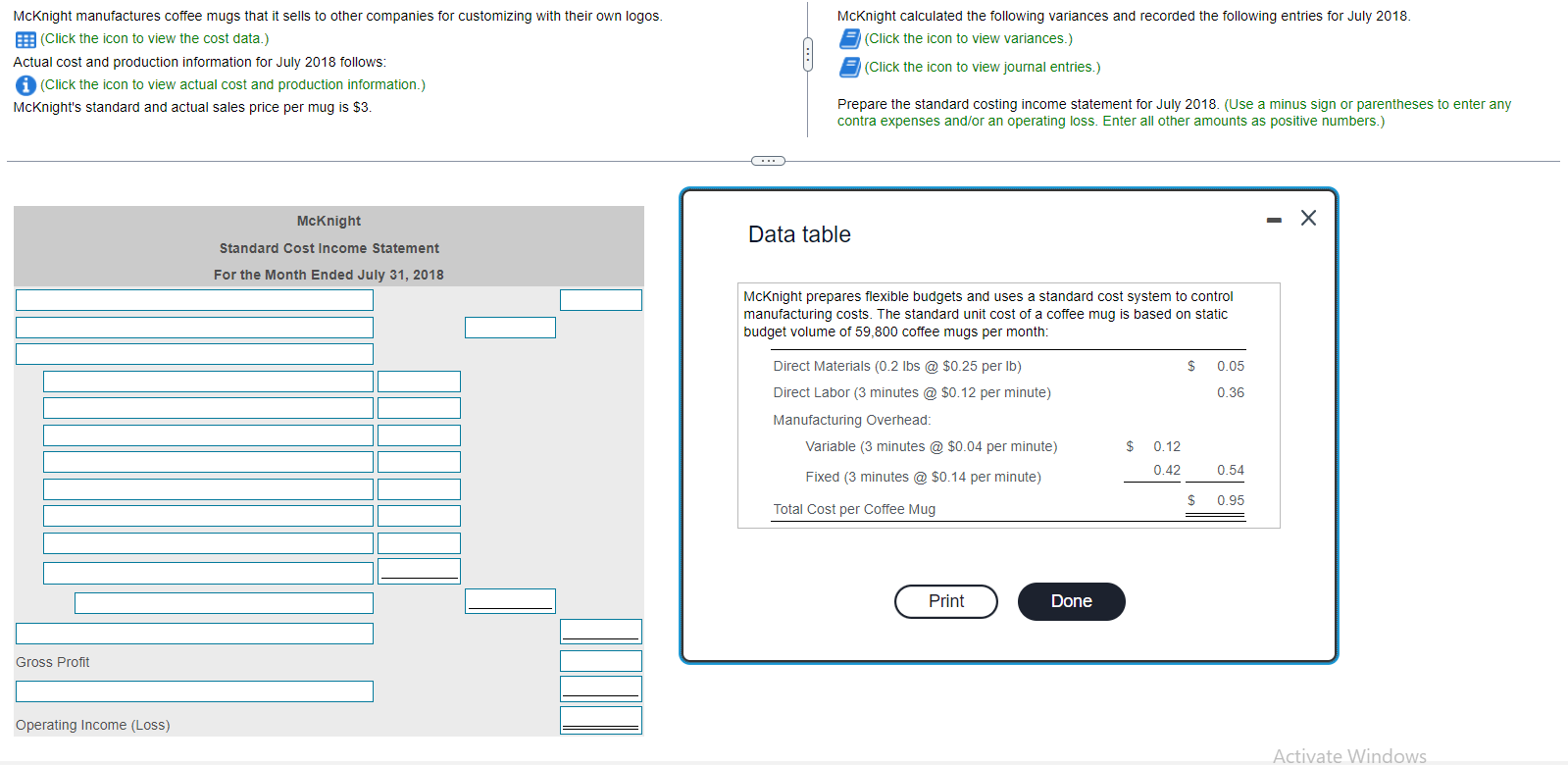1568x765 pixels.
Task: Click the Fixed overhead row text
Action: click(x=924, y=477)
